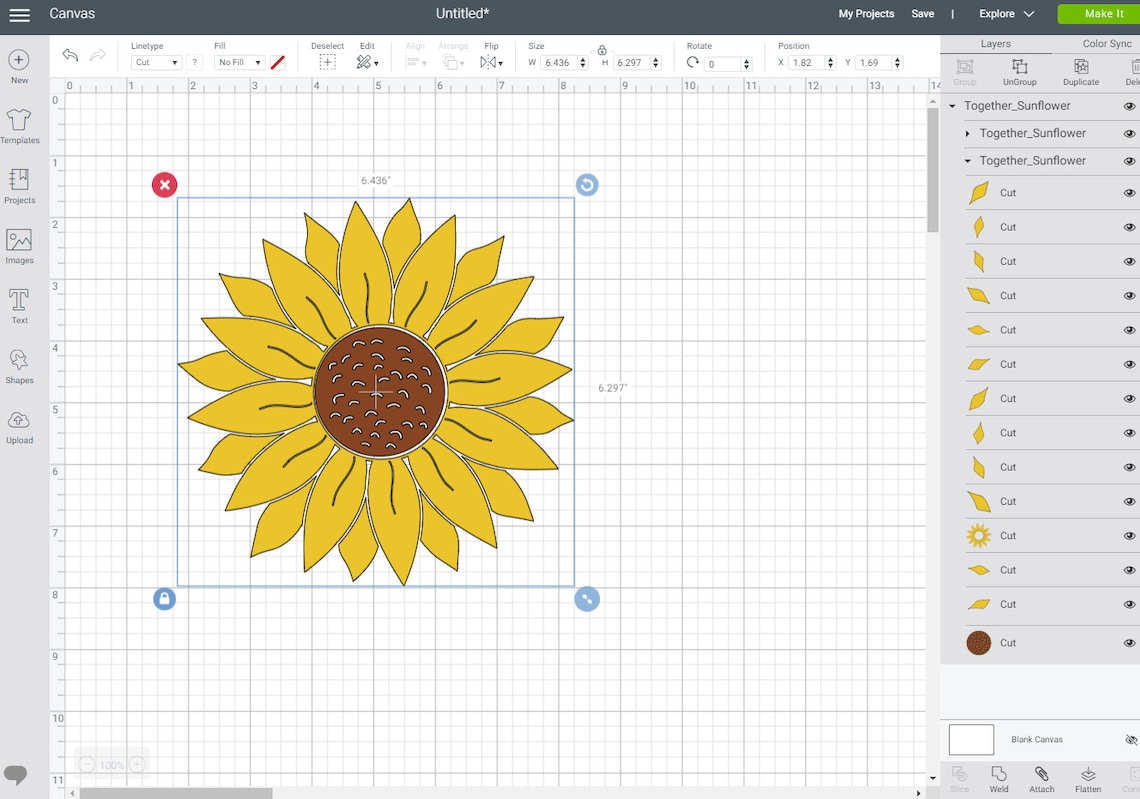The image size is (1140, 799).
Task: Hide the brown center Cut layer
Action: point(1130,643)
